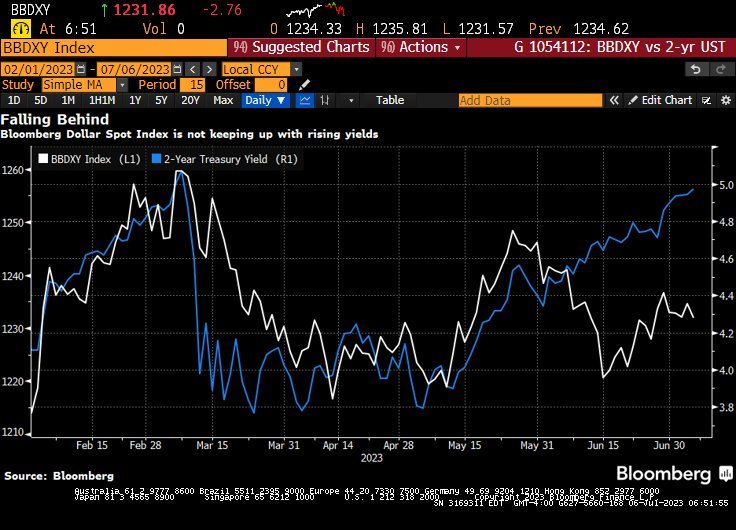Click the redo arrow icon
The height and width of the screenshot is (530, 736).
click(720, 69)
